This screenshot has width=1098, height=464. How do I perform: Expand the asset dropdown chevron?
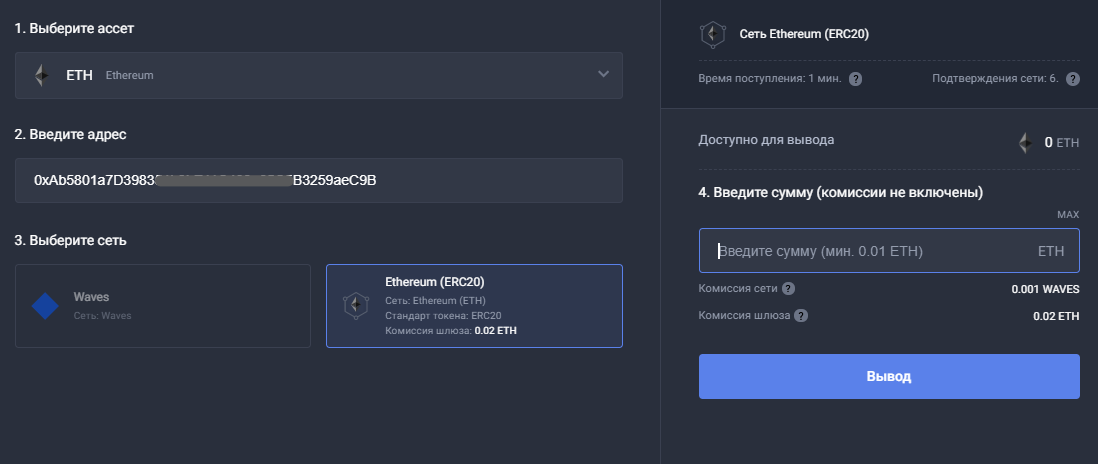tap(602, 75)
